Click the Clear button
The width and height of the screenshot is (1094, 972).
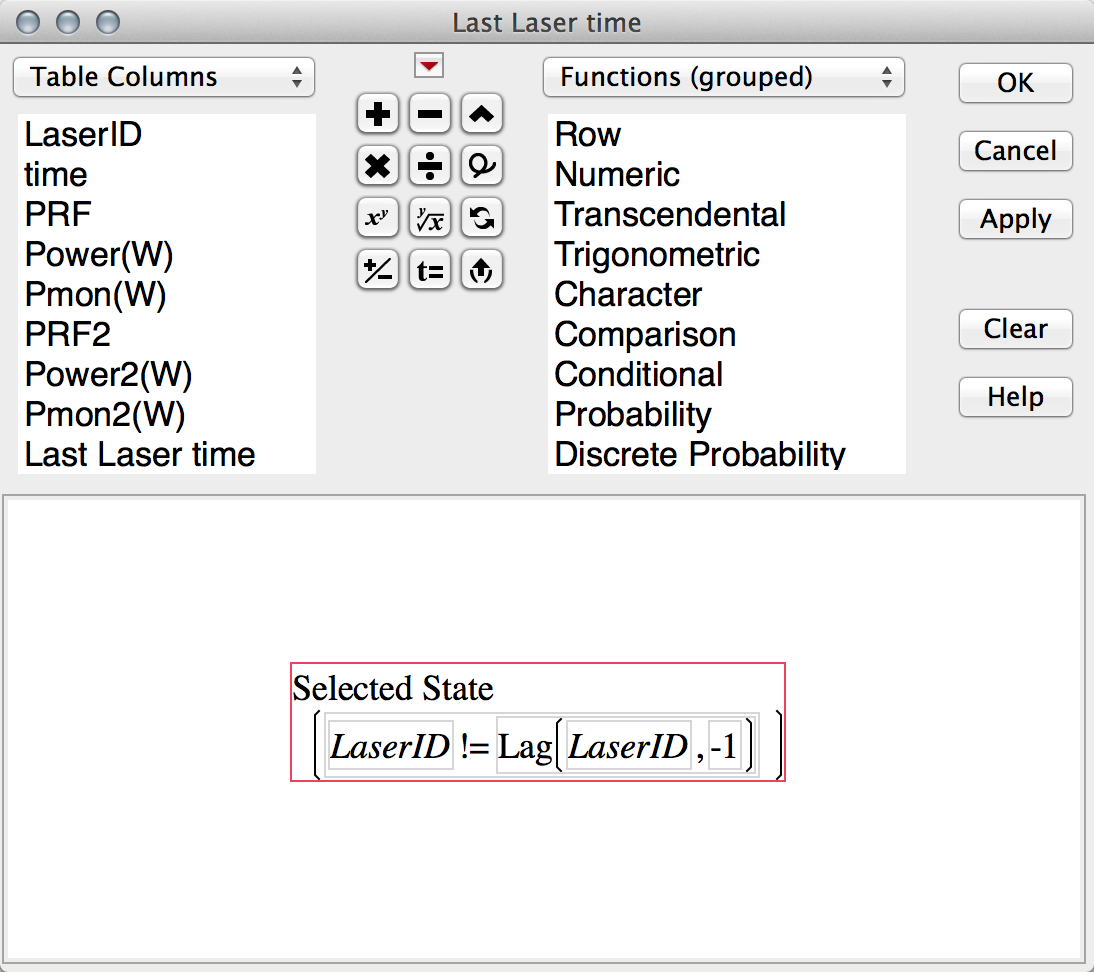[1015, 329]
